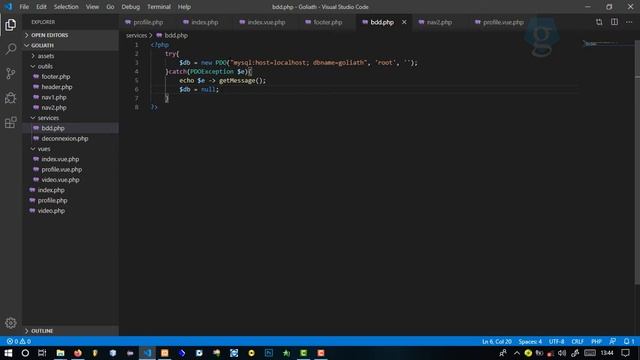Open the Selection menu

tap(66, 7)
